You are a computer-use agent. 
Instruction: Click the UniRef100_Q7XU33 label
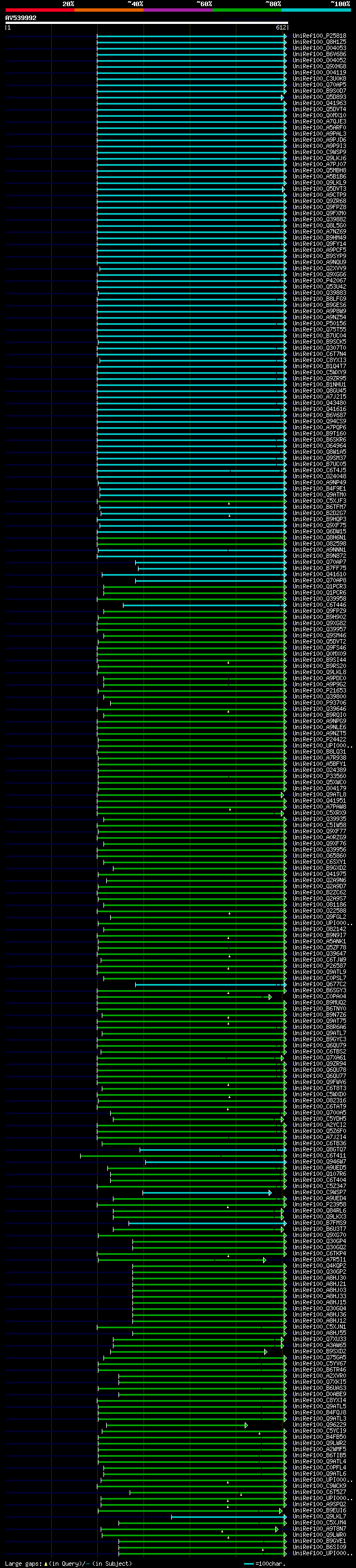pos(319,1340)
